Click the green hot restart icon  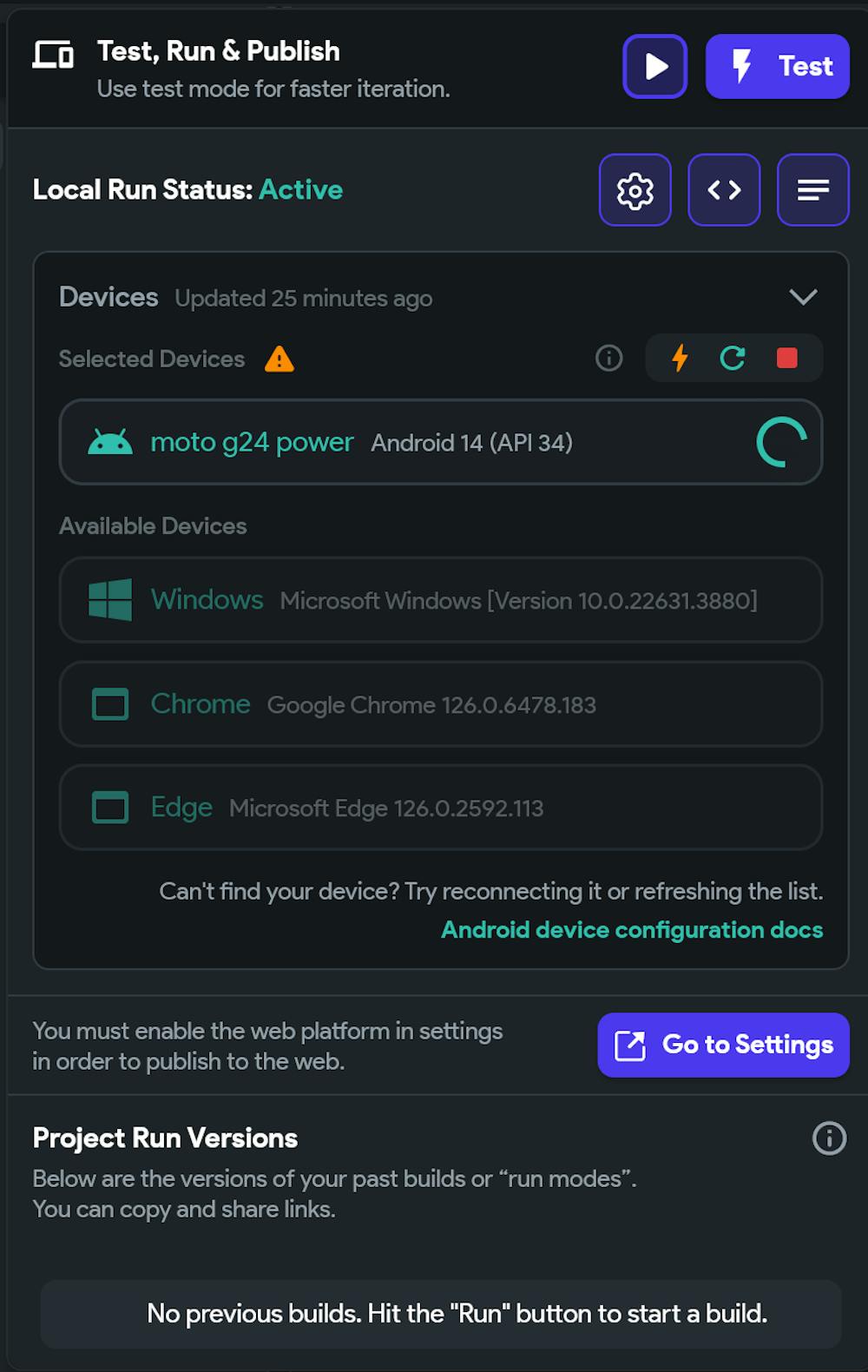[733, 358]
